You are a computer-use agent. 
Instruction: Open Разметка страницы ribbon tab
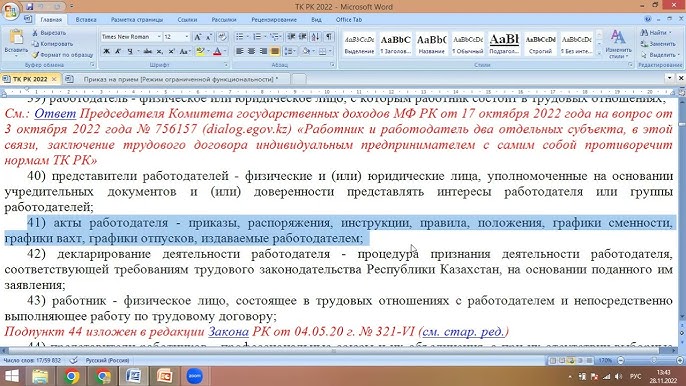click(x=137, y=20)
